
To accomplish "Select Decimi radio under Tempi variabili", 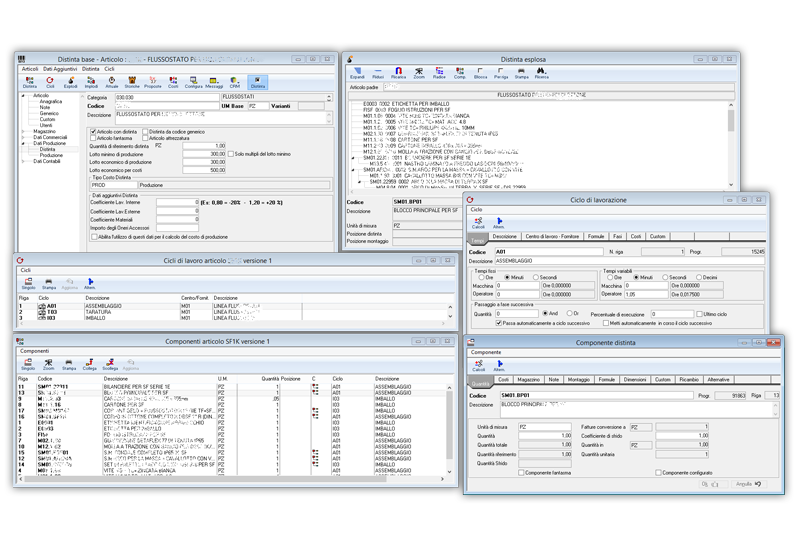I will (699, 277).
